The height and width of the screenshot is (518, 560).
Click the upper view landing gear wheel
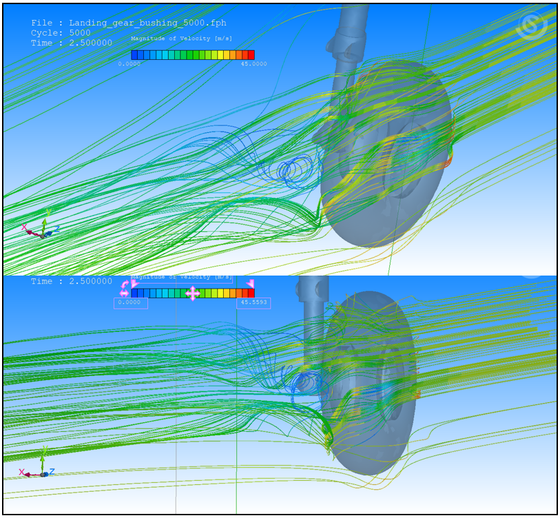point(388,154)
